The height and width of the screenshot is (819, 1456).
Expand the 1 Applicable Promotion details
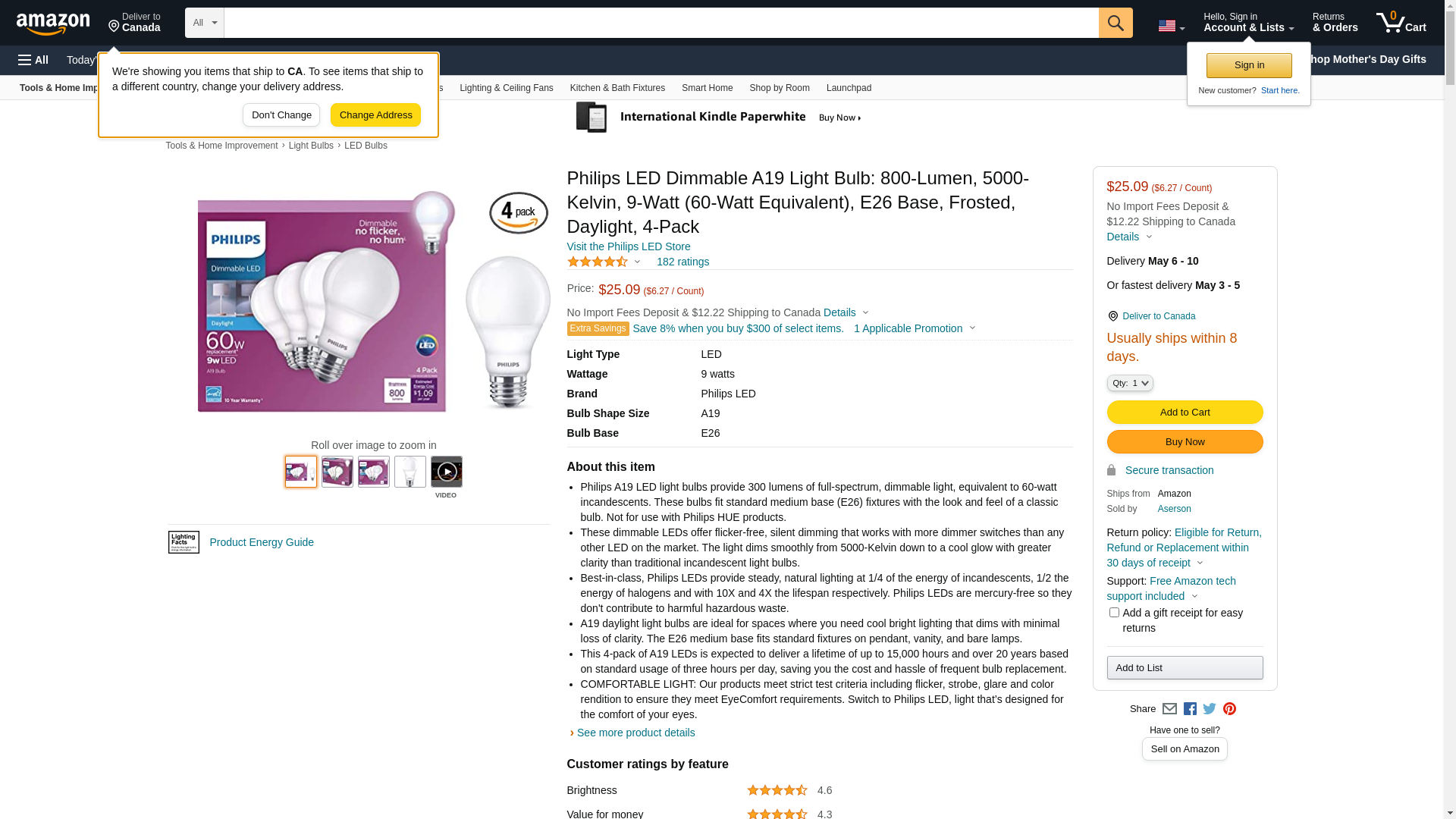coord(915,328)
